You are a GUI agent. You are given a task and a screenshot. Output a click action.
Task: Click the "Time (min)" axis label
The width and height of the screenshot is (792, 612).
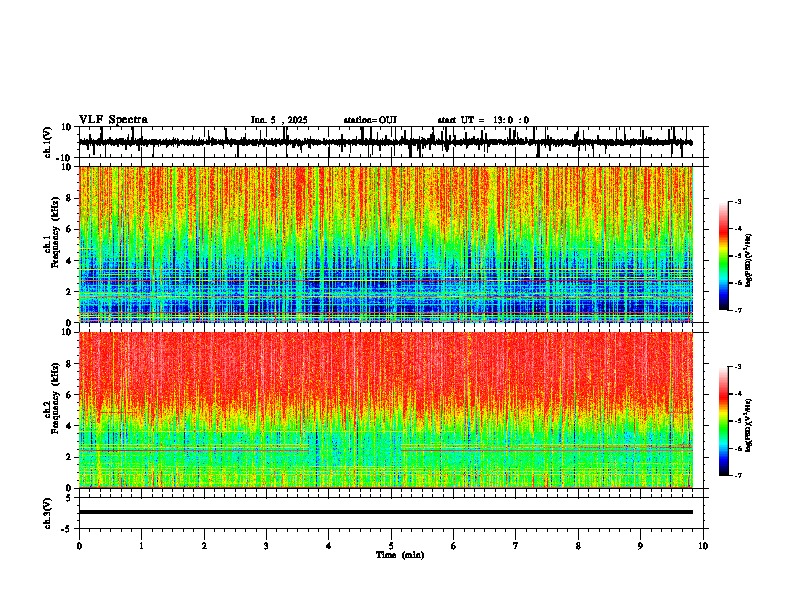pos(400,555)
